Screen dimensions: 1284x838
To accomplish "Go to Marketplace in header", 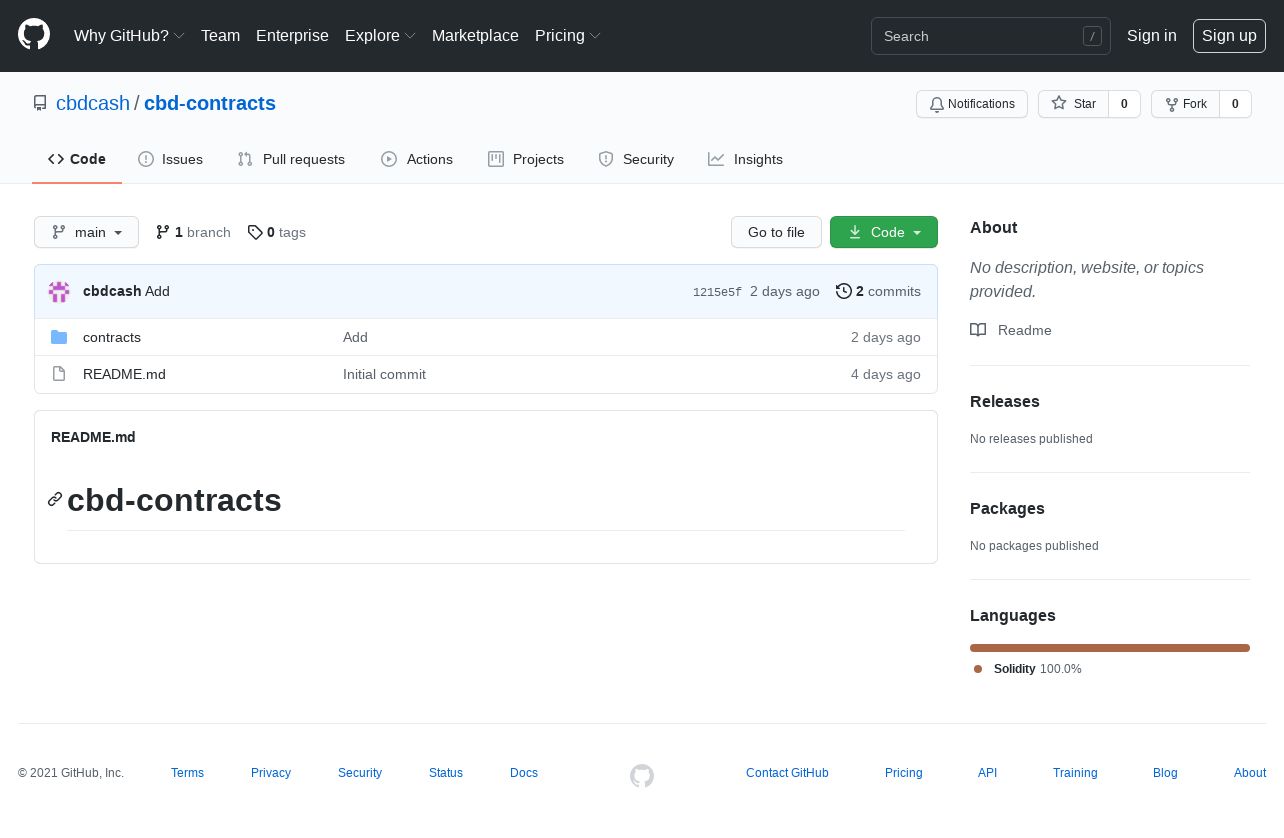I will coord(475,35).
